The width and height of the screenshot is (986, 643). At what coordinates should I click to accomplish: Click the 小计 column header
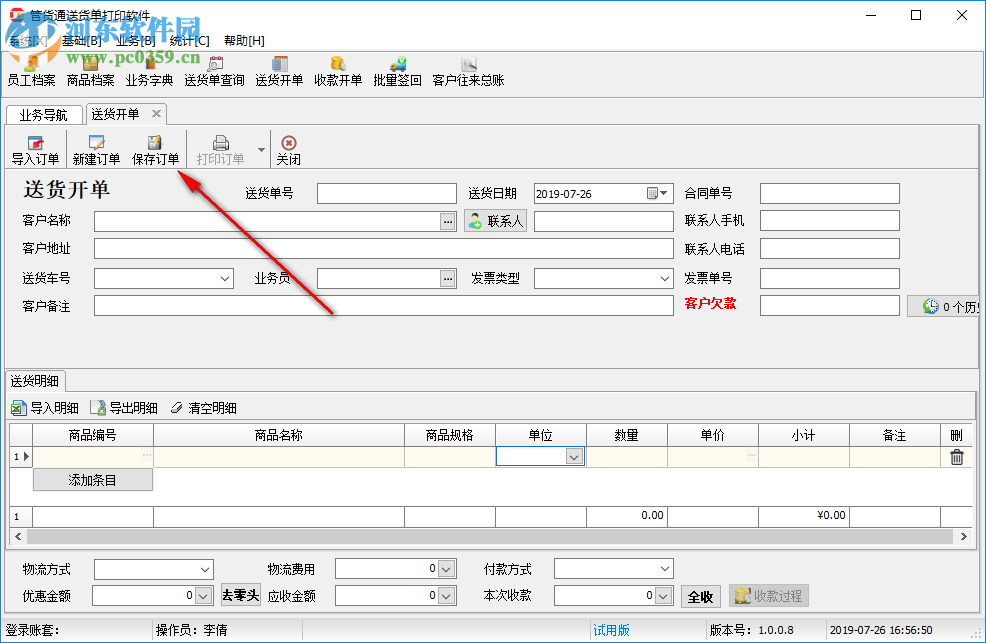tap(804, 435)
